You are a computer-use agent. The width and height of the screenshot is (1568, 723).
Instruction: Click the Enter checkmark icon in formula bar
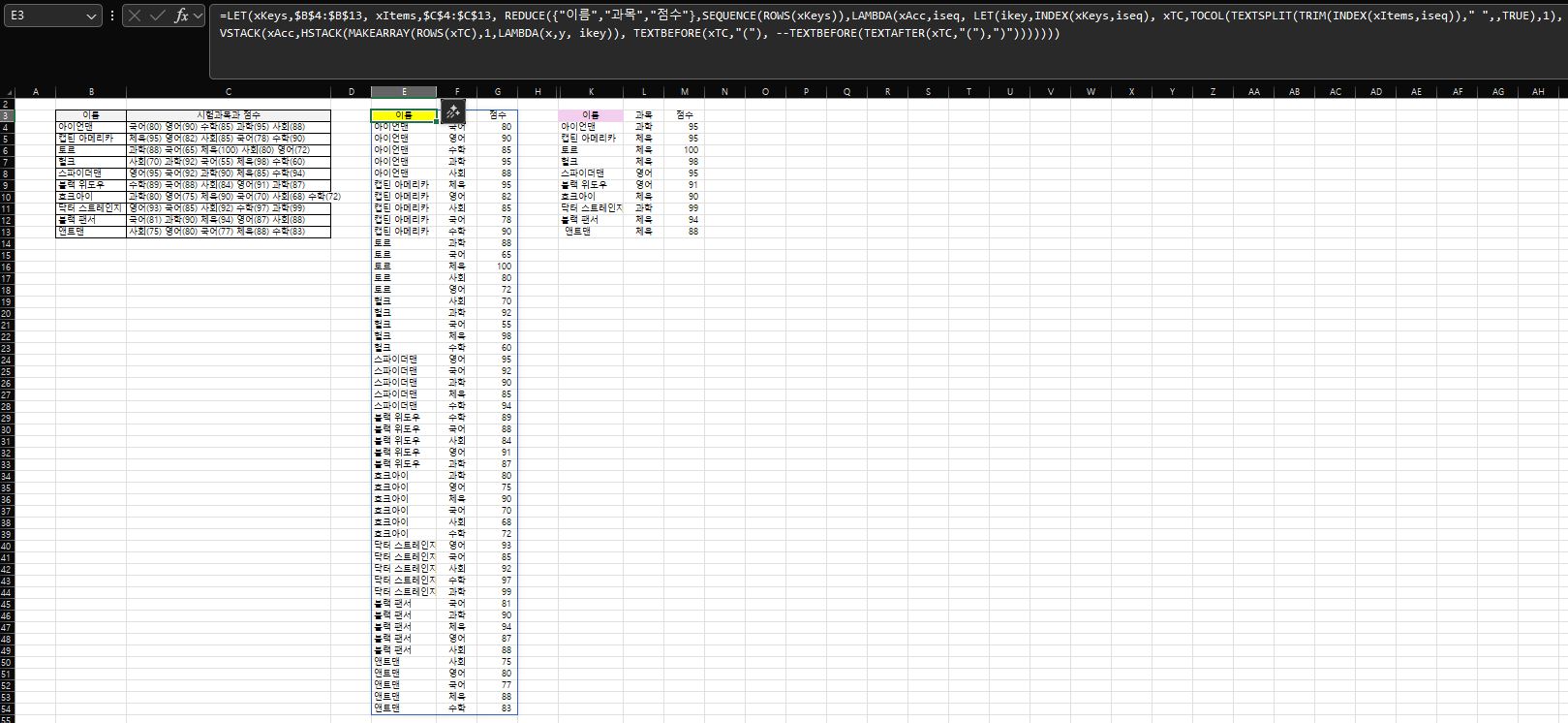click(158, 16)
